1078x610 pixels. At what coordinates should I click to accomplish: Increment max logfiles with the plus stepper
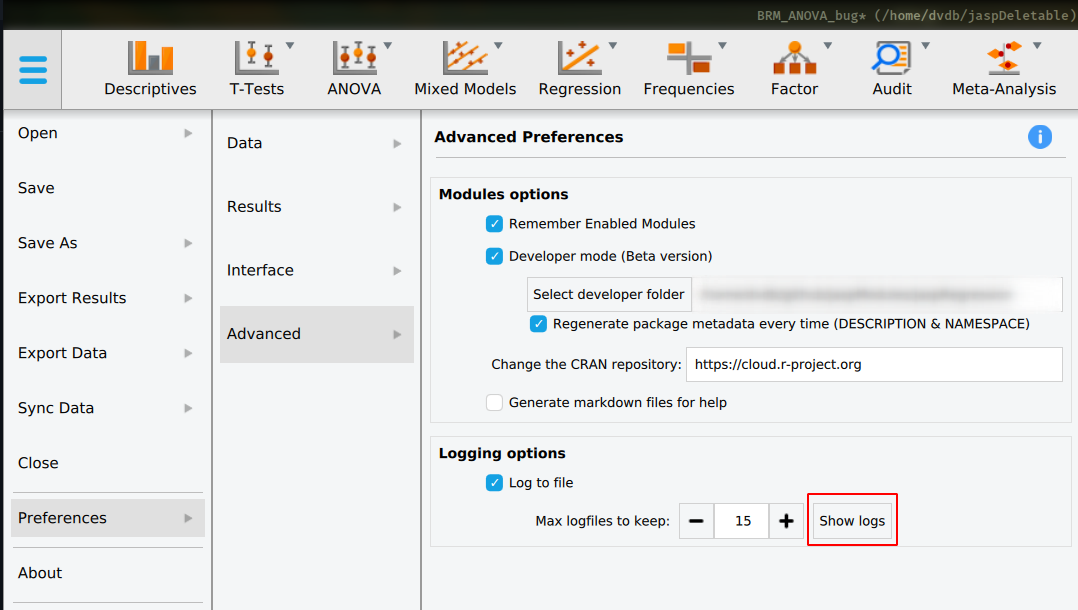tap(786, 520)
